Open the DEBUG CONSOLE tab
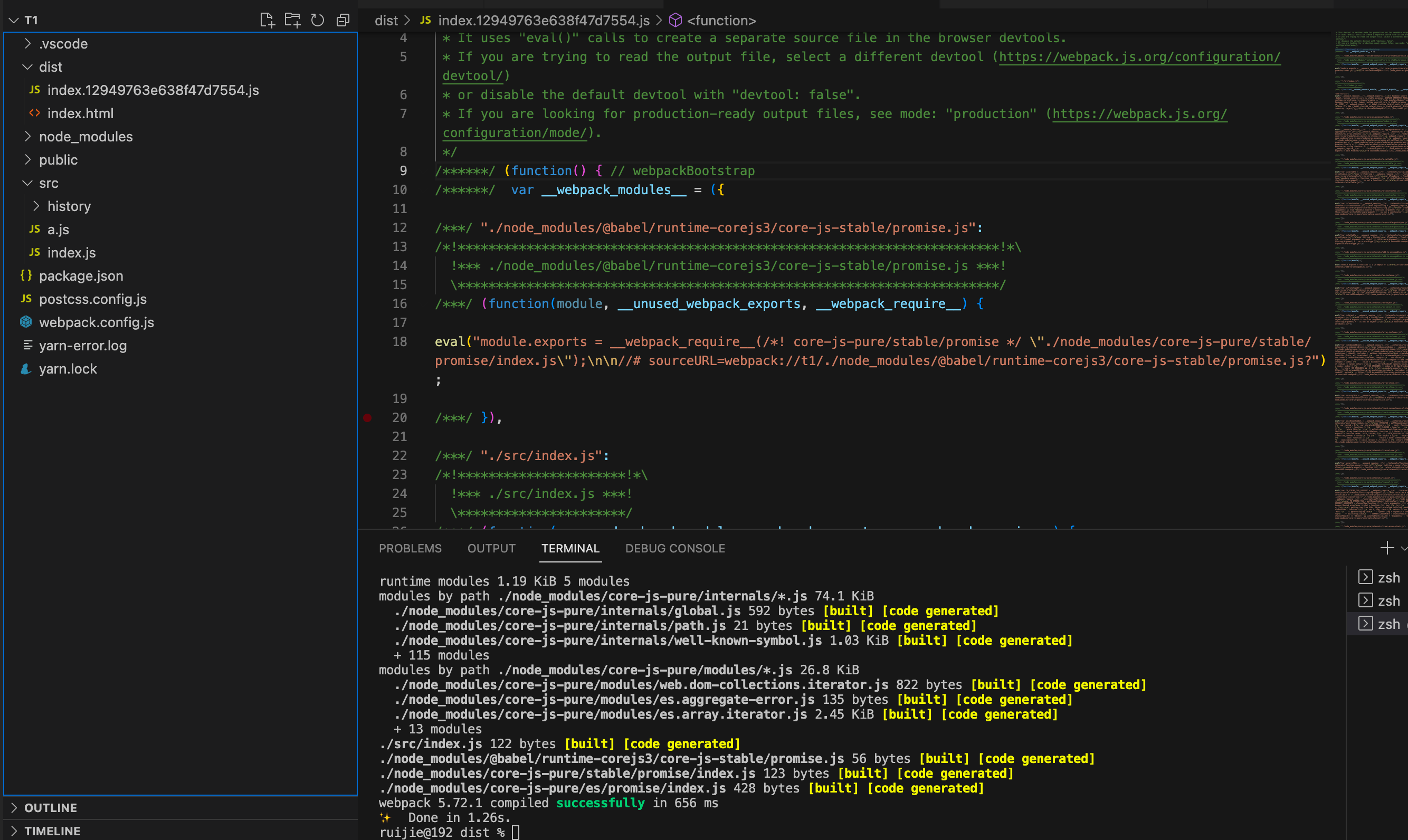 675,548
